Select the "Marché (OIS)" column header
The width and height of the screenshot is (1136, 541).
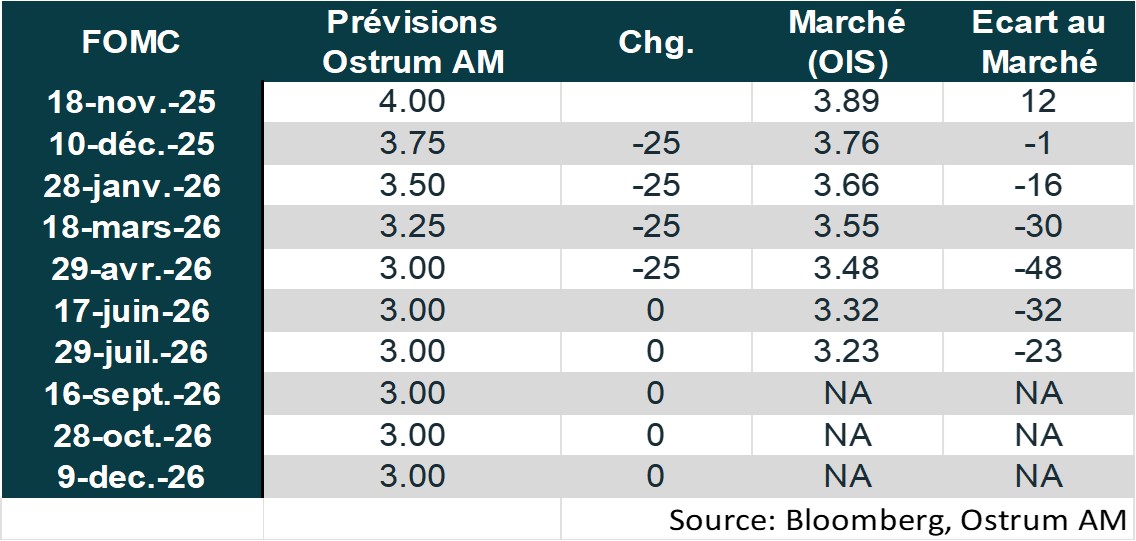846,42
